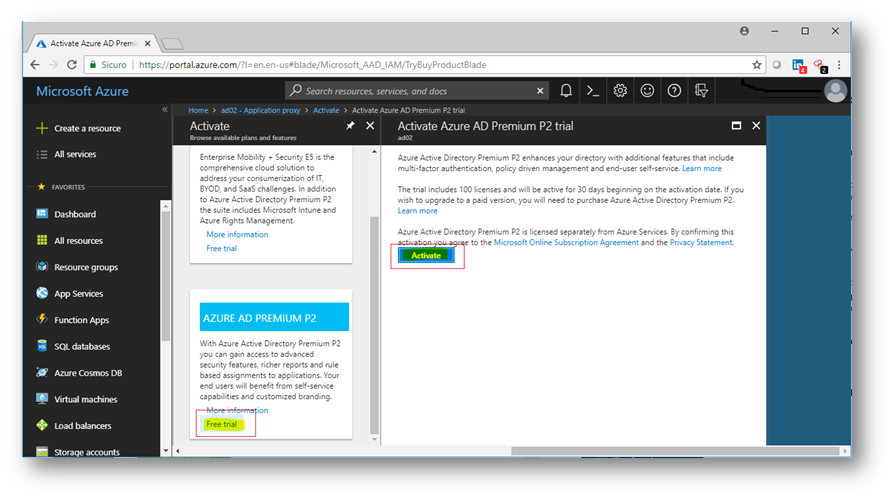Open the notifications bell icon
Image resolution: width=894 pixels, height=500 pixels.
[x=566, y=91]
